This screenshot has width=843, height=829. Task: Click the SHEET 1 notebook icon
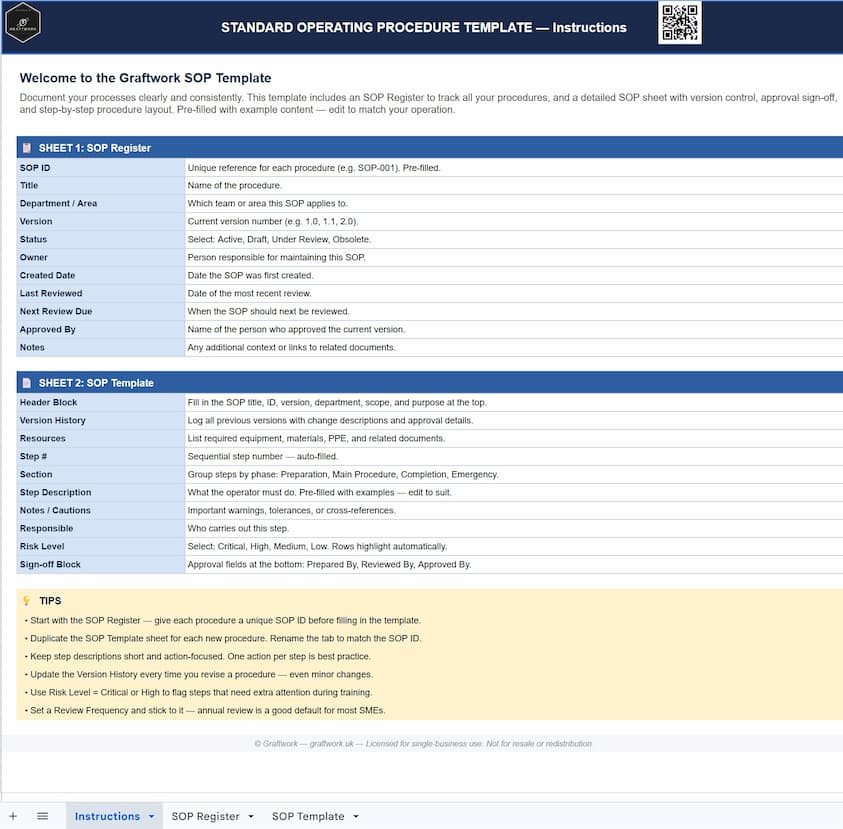(x=27, y=148)
